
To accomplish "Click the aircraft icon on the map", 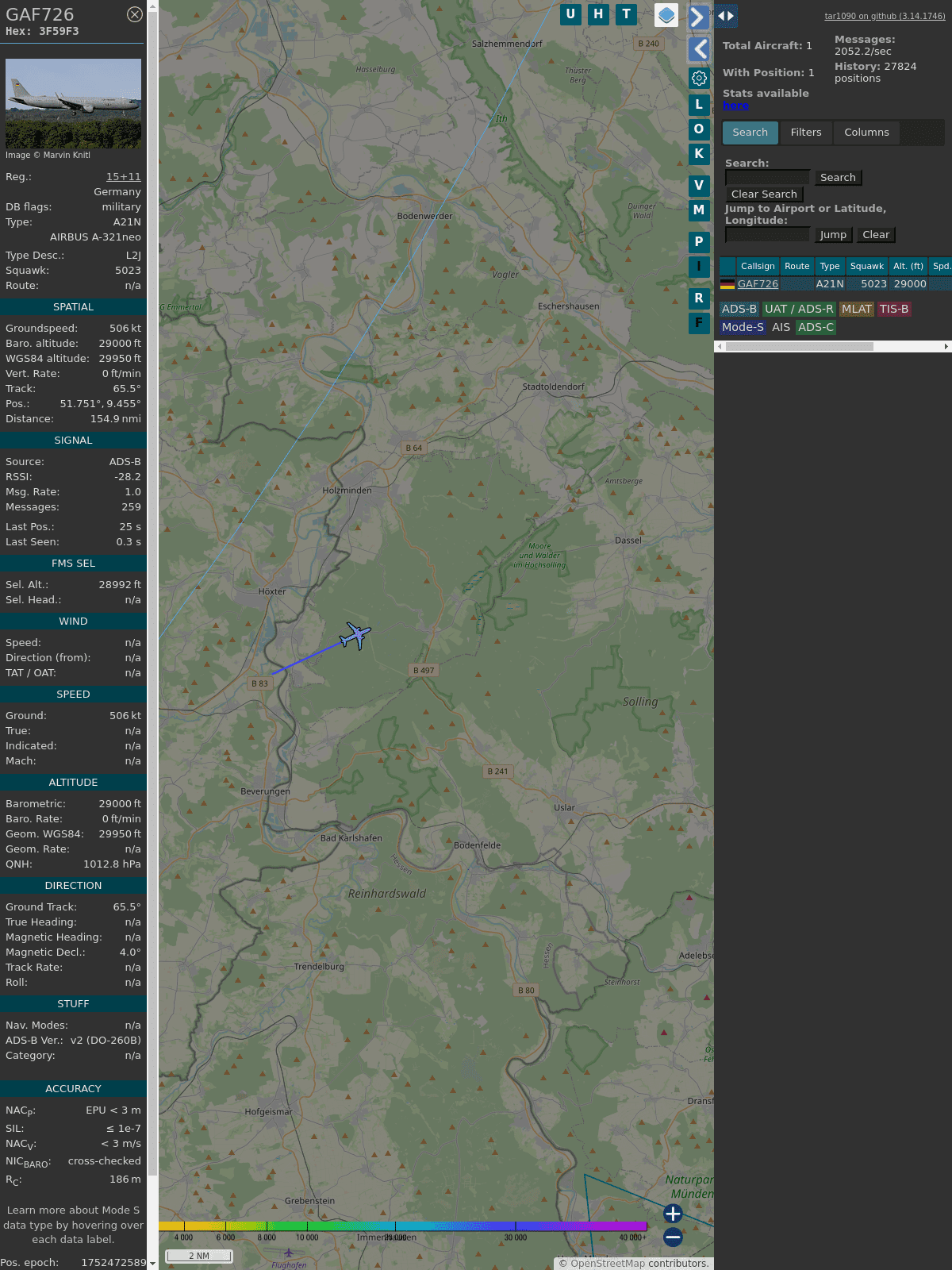I will point(356,635).
